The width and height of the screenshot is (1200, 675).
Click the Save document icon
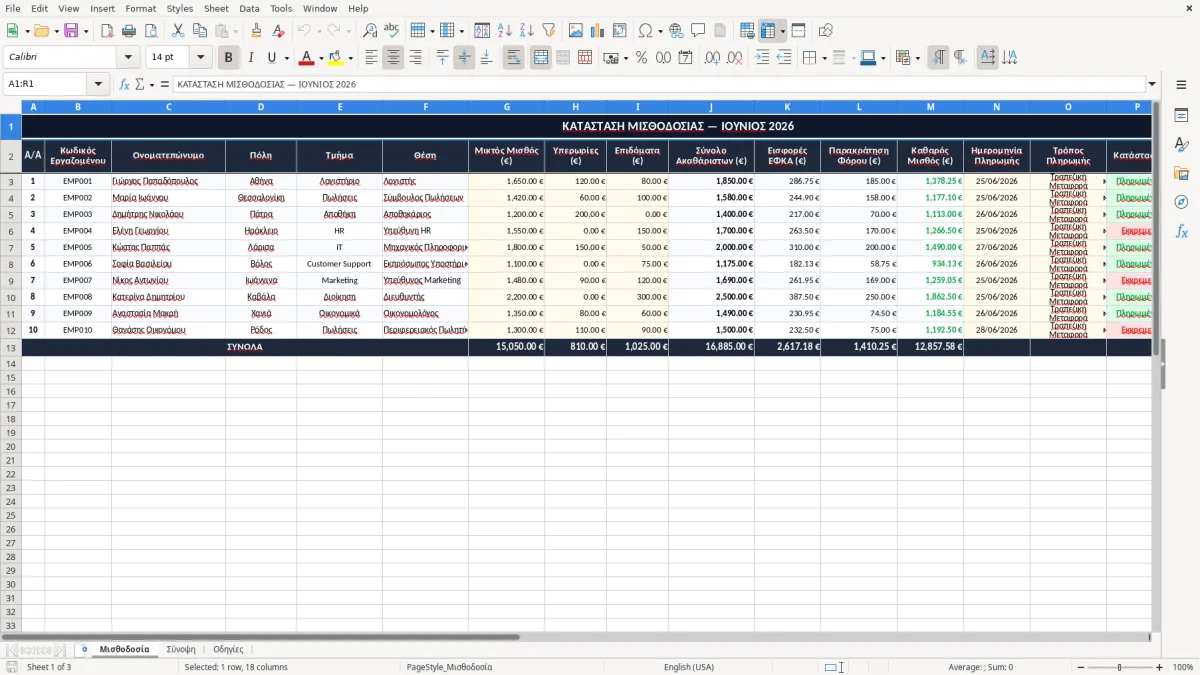[x=70, y=31]
